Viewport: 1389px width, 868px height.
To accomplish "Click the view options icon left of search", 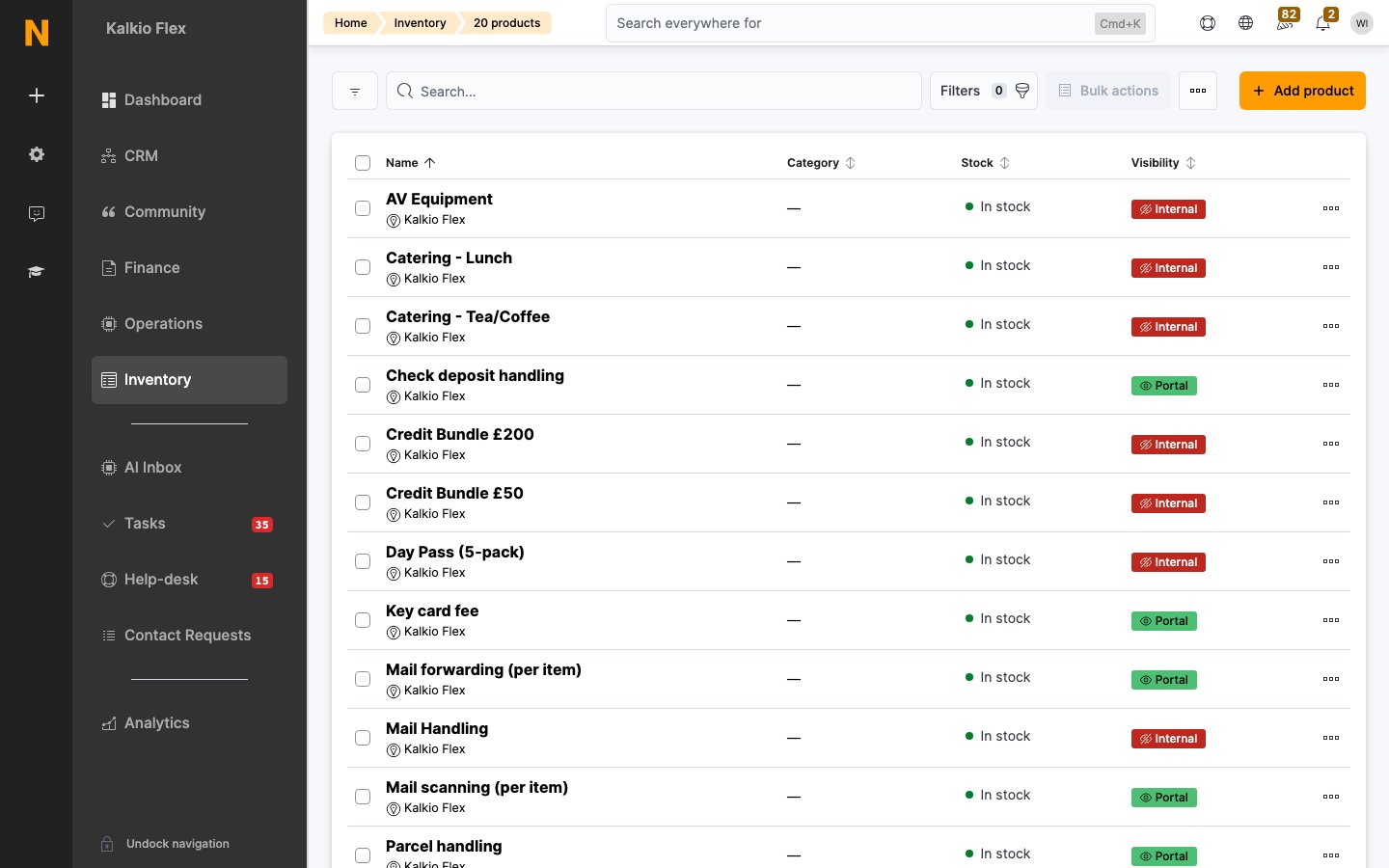I will [355, 91].
